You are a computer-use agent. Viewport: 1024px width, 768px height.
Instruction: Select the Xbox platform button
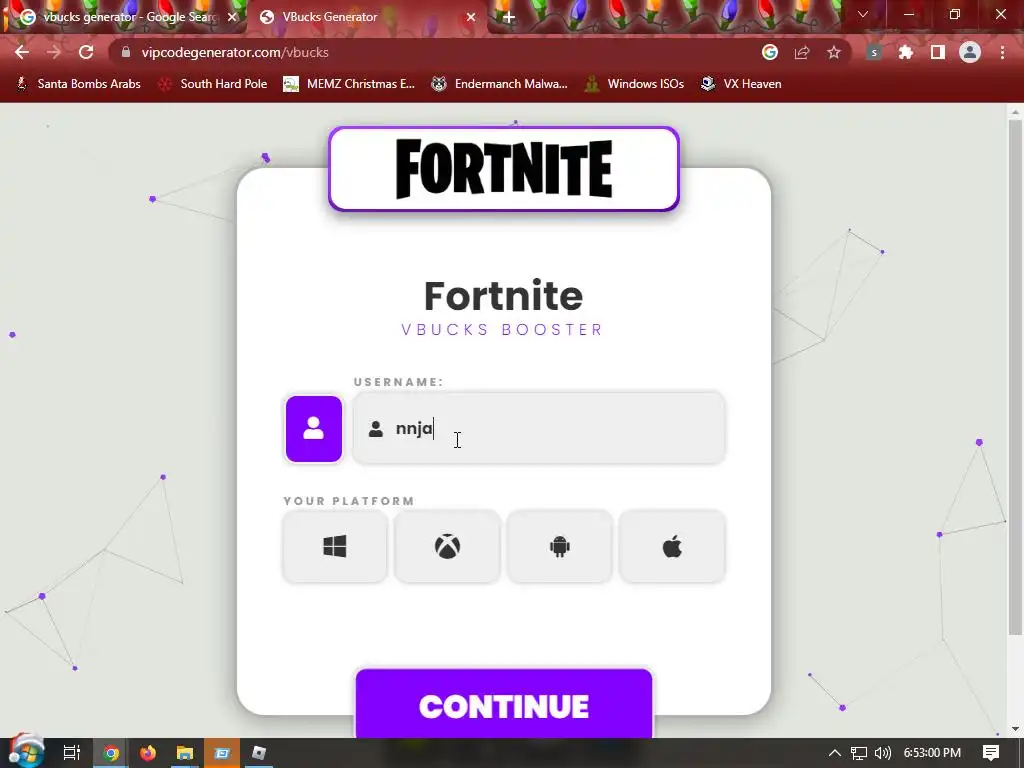[447, 546]
